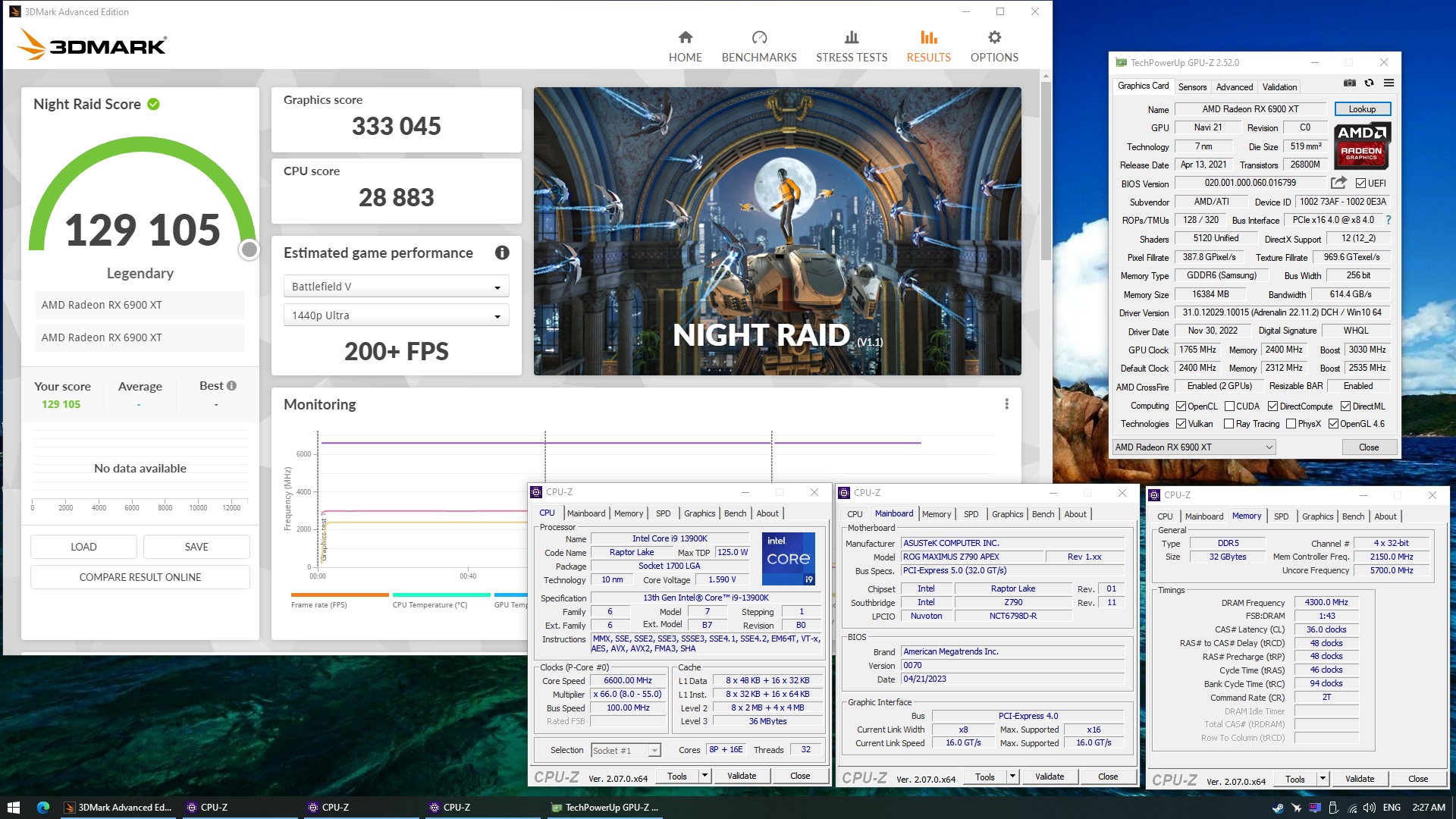Toggle the Ray Tracing checkbox in GPU-Z
This screenshot has height=819, width=1456.
tap(1228, 424)
